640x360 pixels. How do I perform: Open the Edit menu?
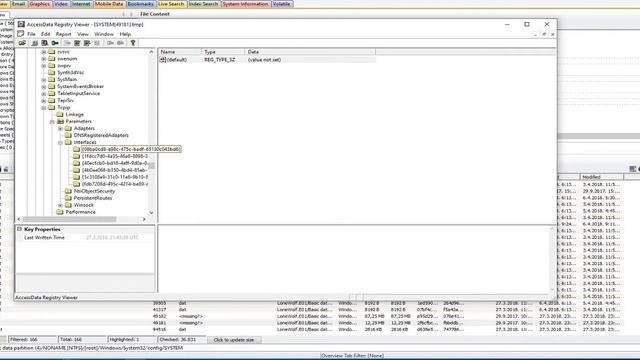45,34
